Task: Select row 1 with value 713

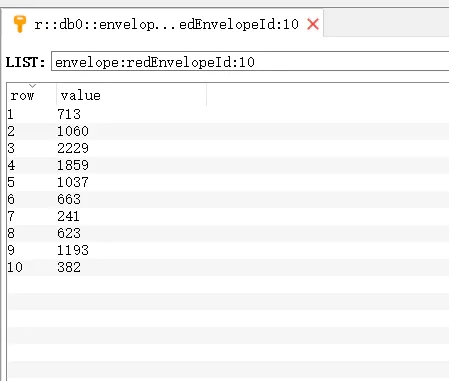Action: 228,114
